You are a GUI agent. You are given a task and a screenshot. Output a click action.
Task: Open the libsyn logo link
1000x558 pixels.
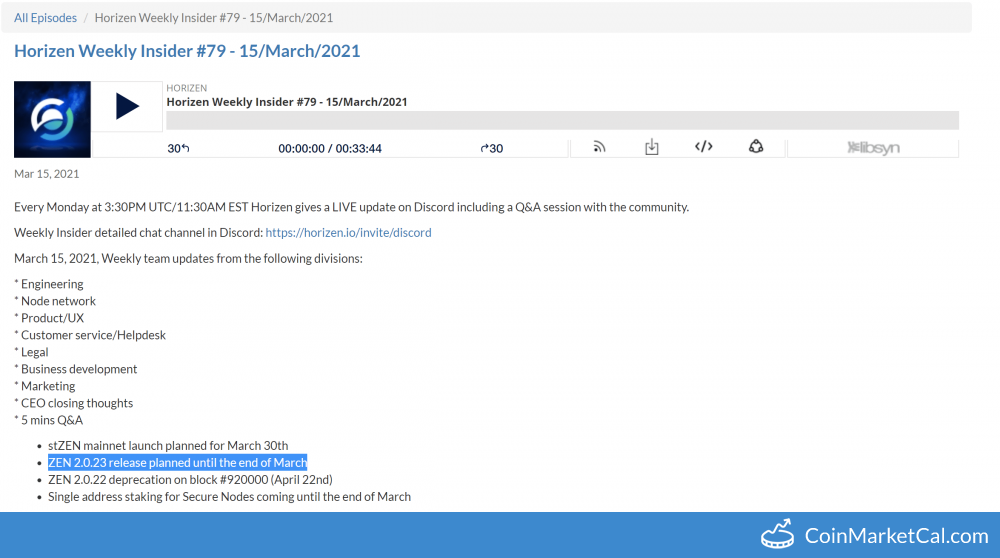(x=873, y=148)
